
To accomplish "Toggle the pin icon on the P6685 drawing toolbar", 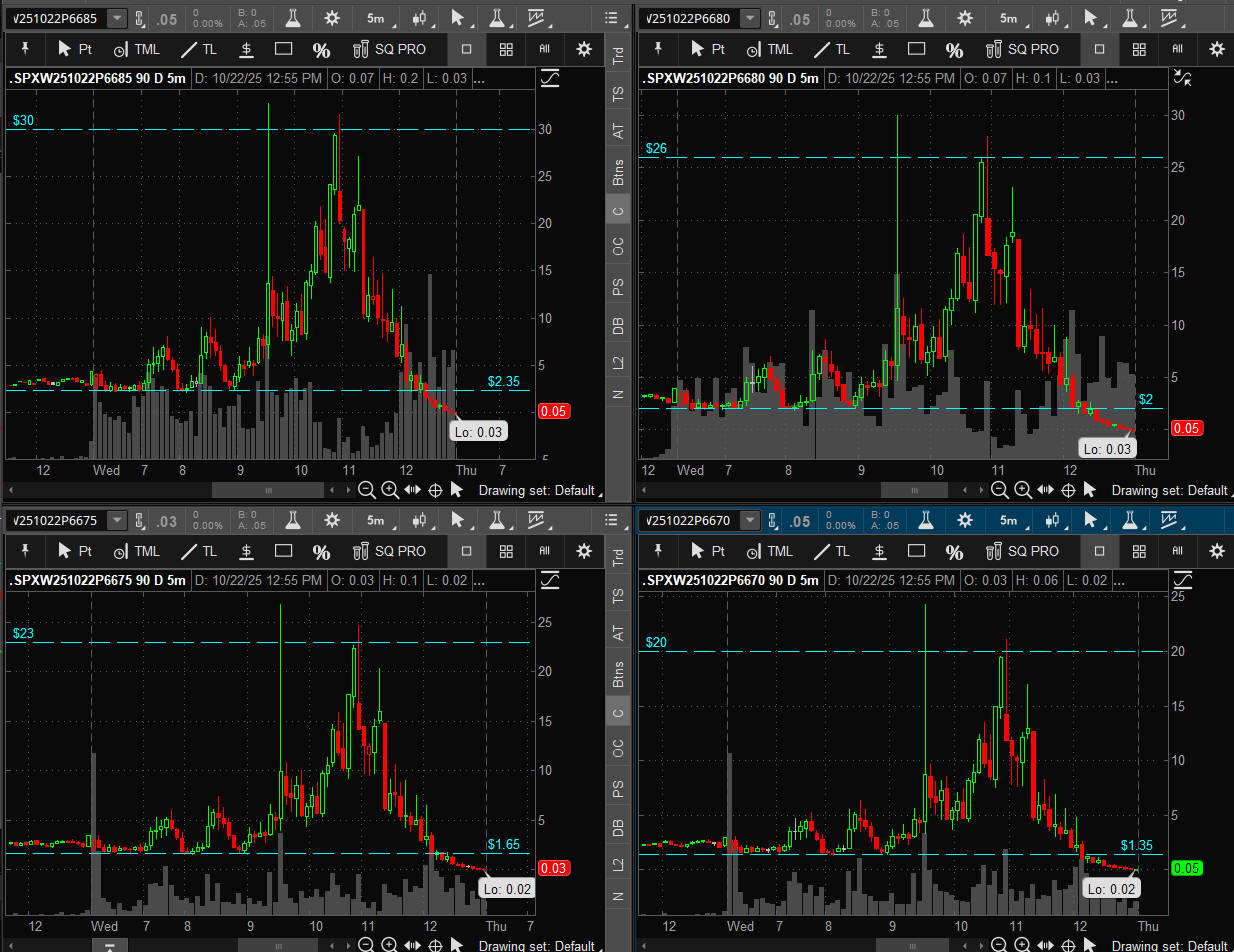I will tap(26, 49).
